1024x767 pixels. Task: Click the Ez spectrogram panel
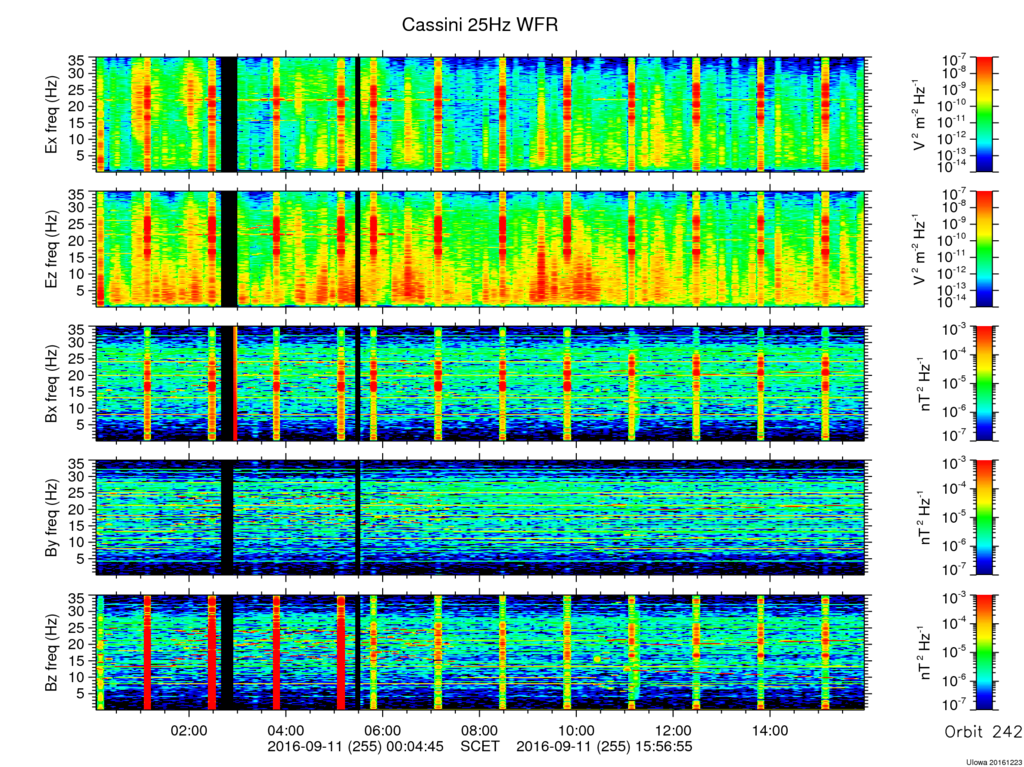[x=481, y=249]
